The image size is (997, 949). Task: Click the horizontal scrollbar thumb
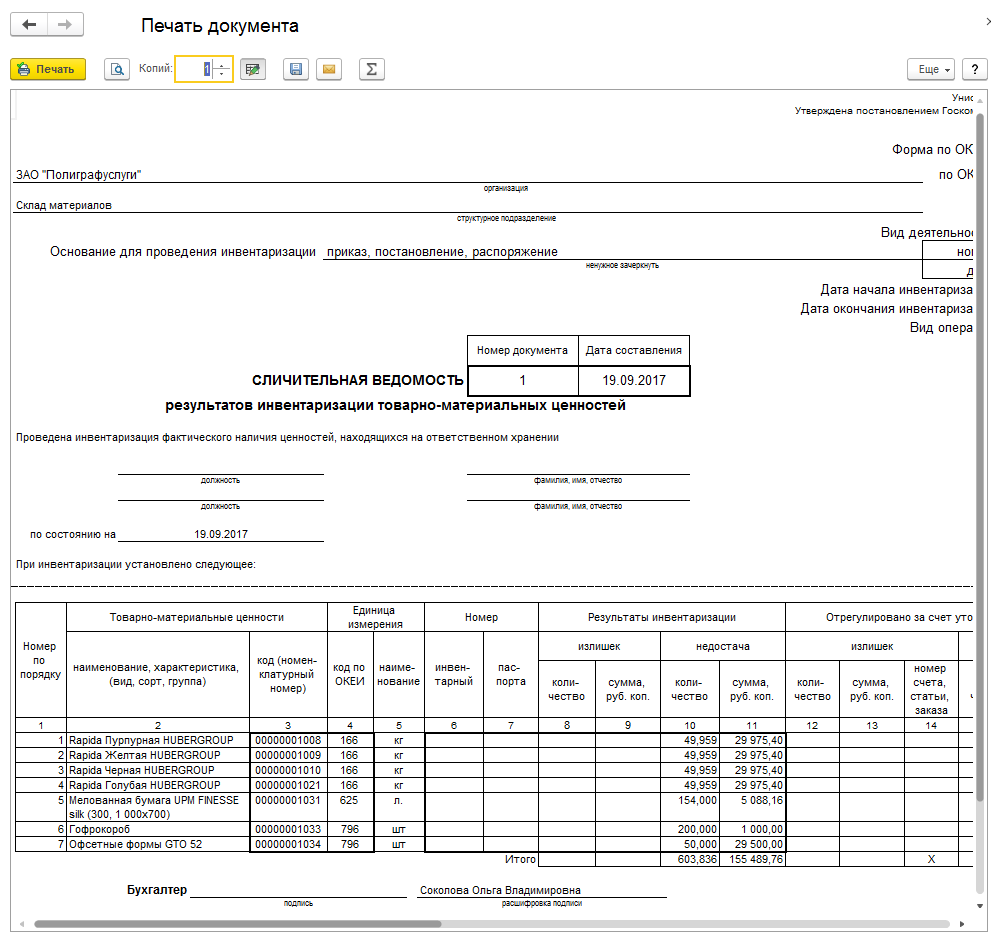(238, 924)
